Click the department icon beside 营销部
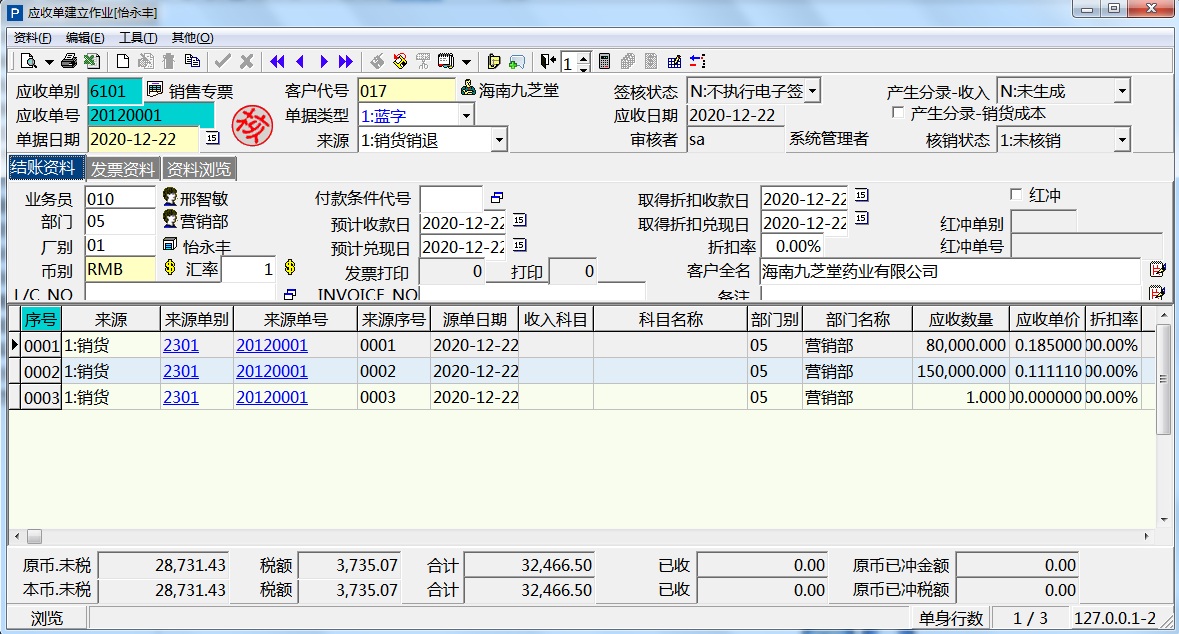Screen dimensions: 1179x634 (170, 220)
